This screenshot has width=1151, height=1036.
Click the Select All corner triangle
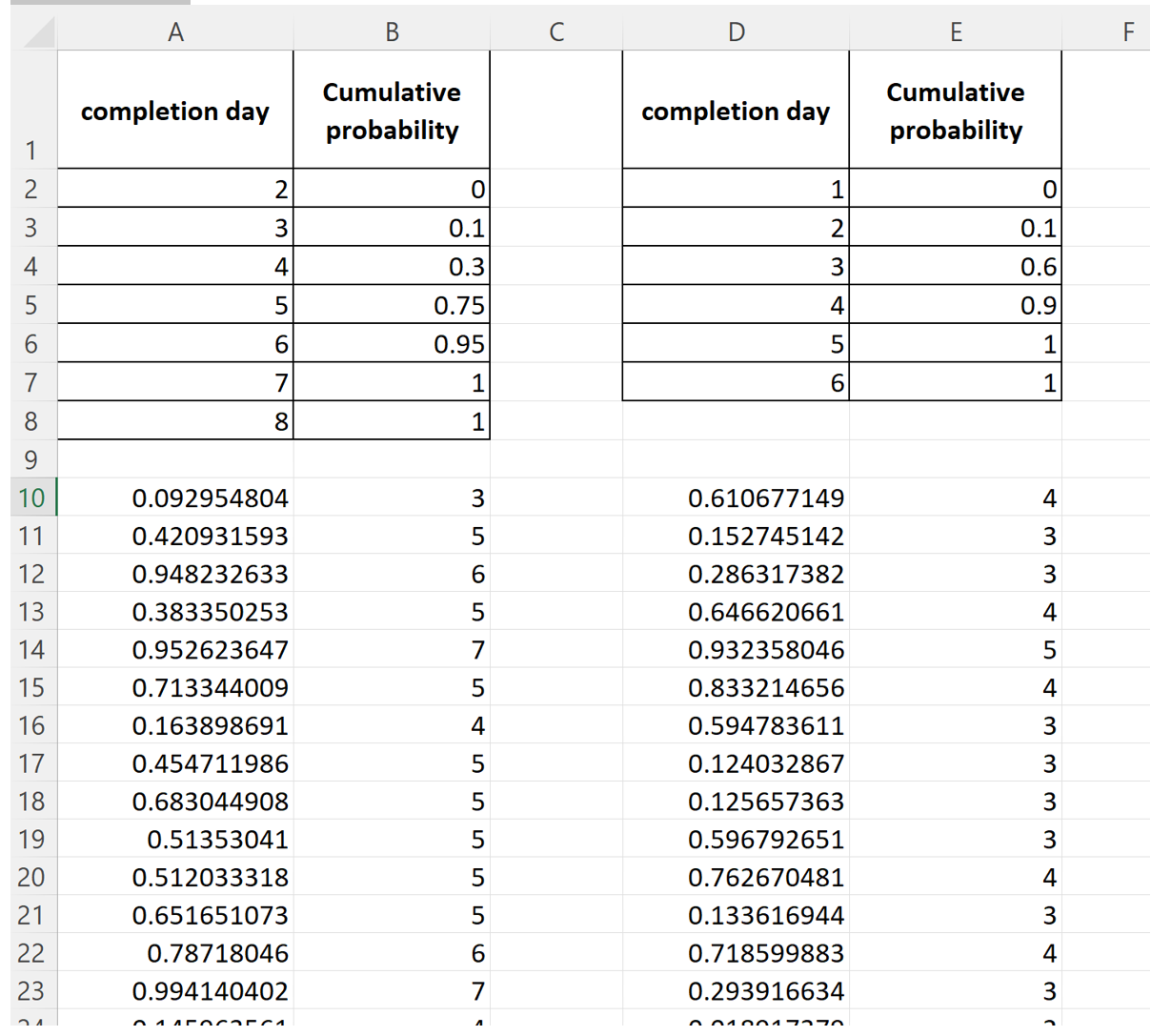(x=38, y=33)
